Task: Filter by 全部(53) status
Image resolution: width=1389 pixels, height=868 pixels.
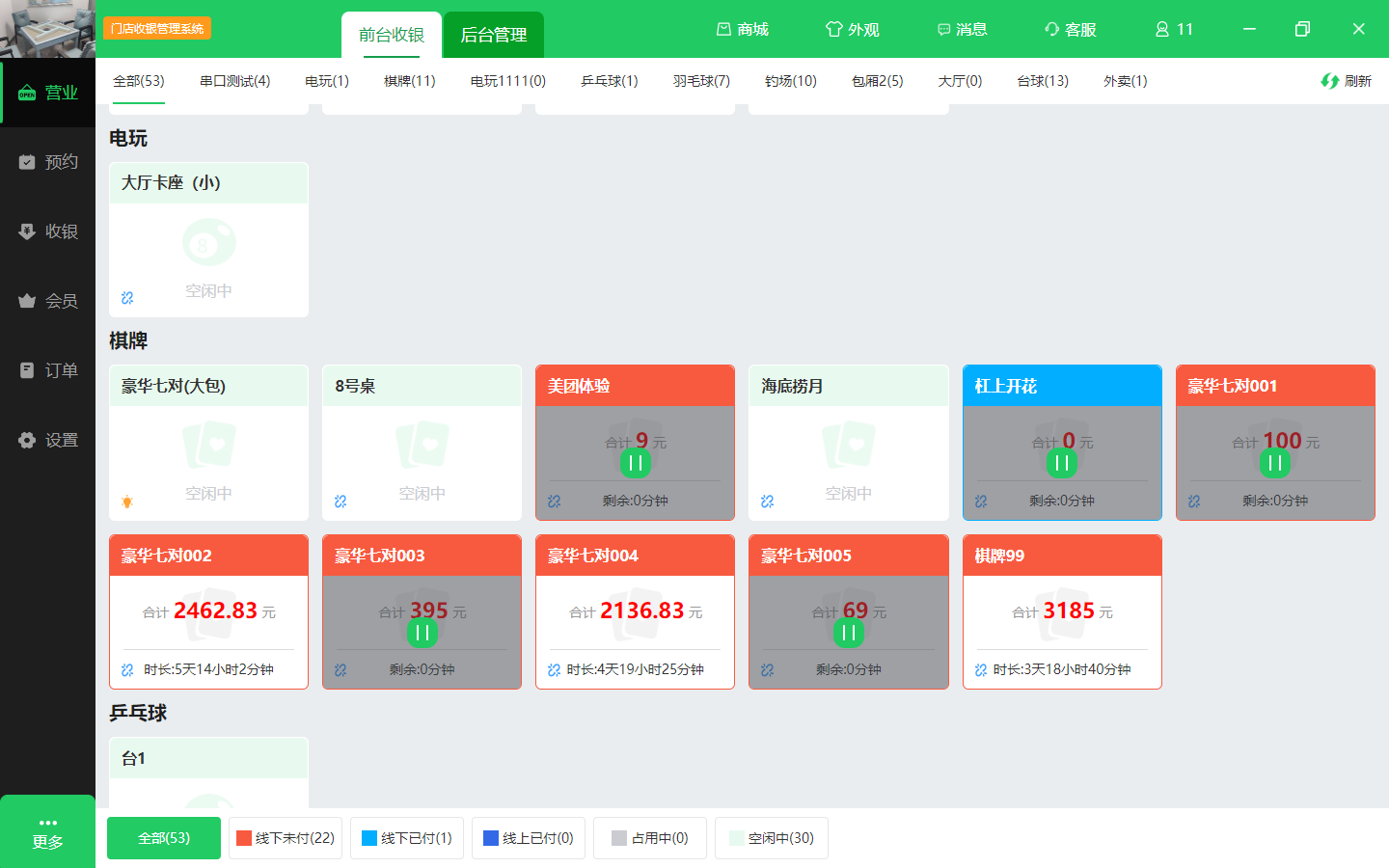Action: 164,838
